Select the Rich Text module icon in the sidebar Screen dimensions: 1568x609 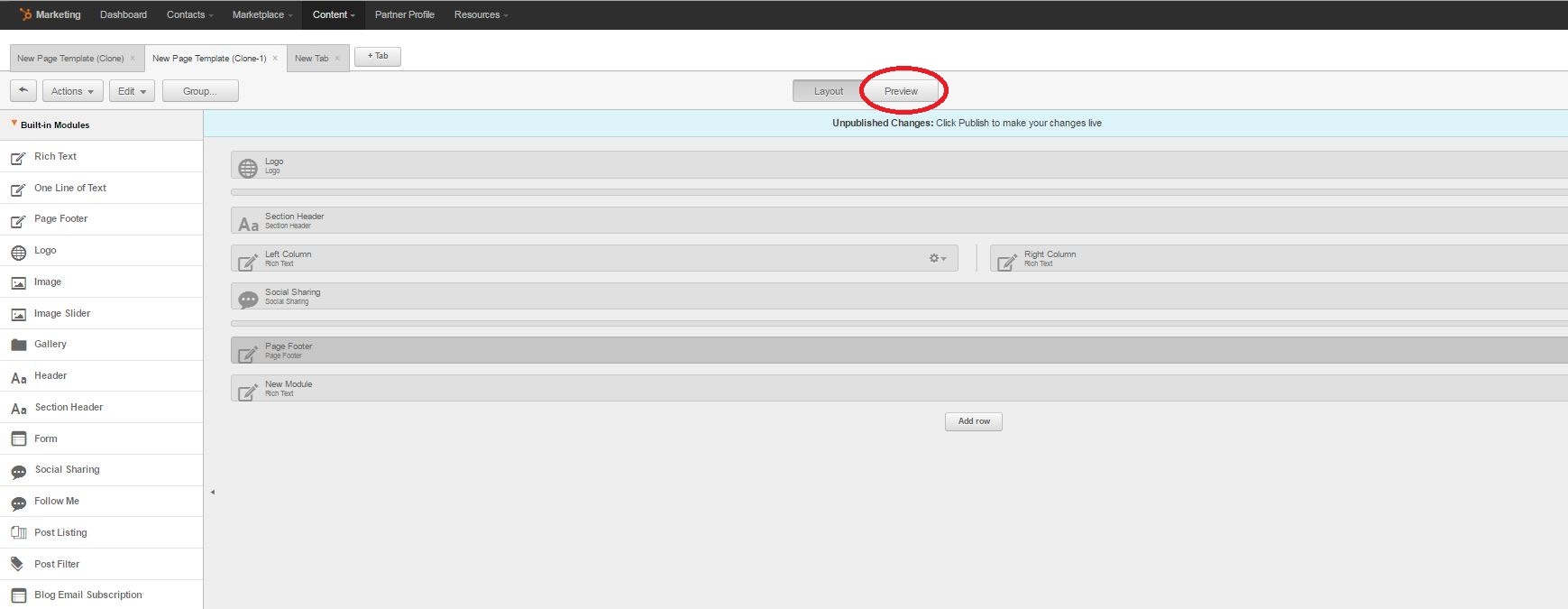[x=18, y=158]
